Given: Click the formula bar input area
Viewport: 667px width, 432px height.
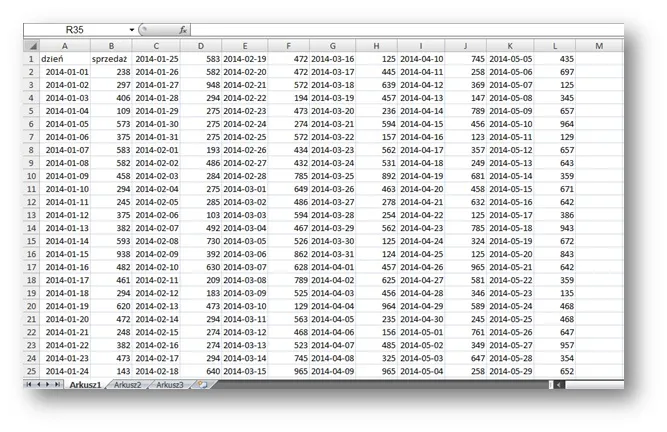Looking at the screenshot, I should 407,30.
